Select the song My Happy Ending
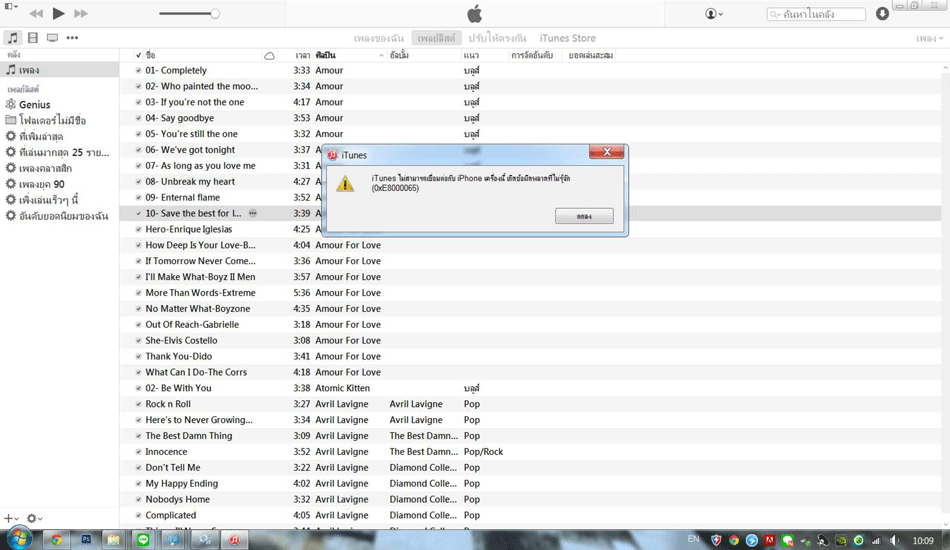 click(182, 483)
